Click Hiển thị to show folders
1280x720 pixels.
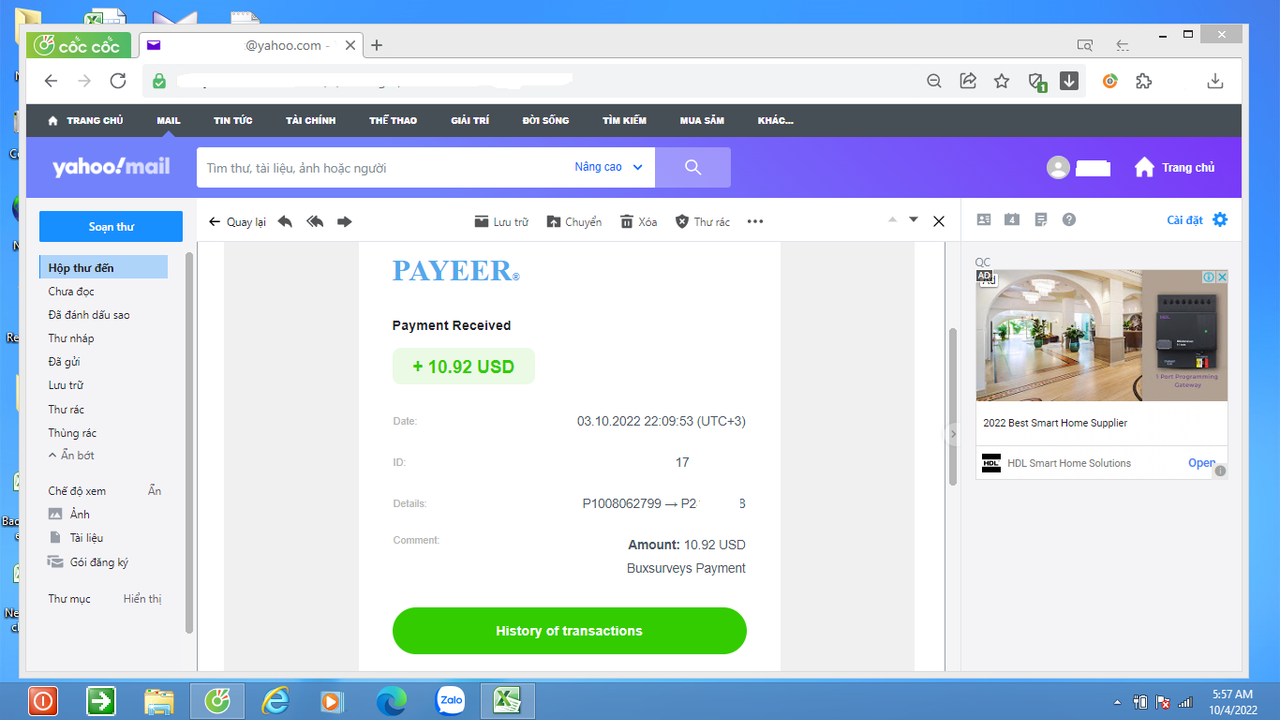click(x=142, y=599)
